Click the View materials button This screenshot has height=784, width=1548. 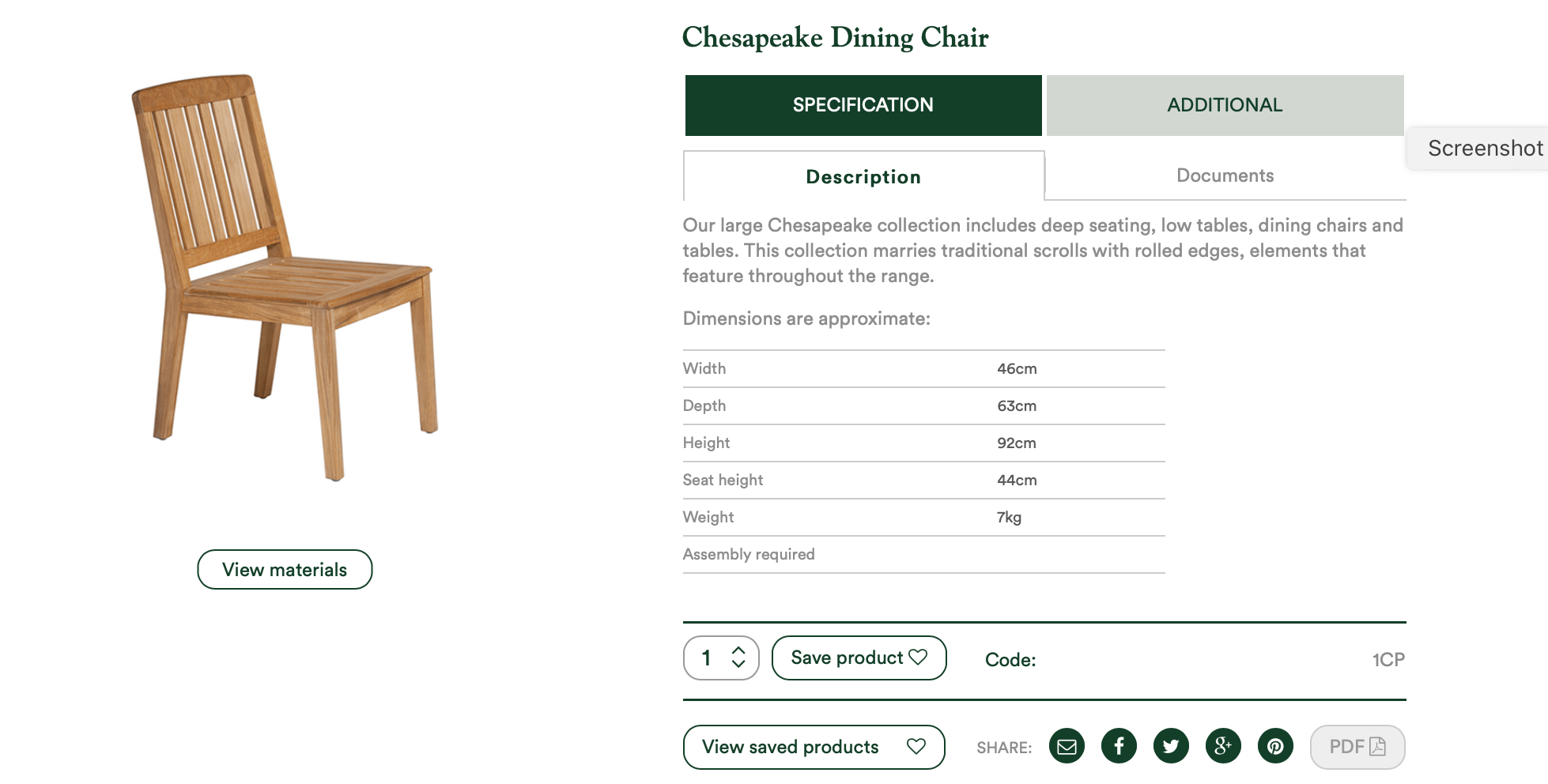[285, 570]
